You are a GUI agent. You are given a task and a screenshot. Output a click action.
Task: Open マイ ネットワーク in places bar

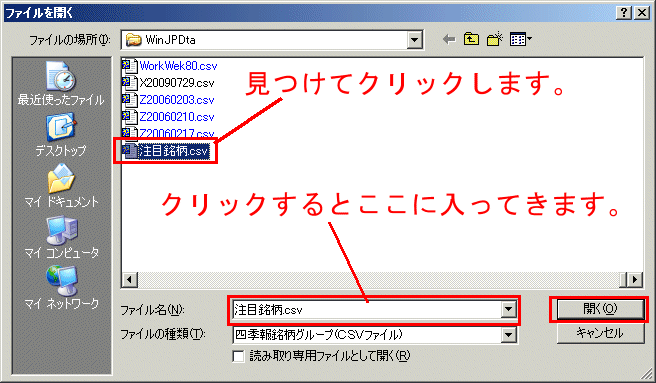click(61, 288)
